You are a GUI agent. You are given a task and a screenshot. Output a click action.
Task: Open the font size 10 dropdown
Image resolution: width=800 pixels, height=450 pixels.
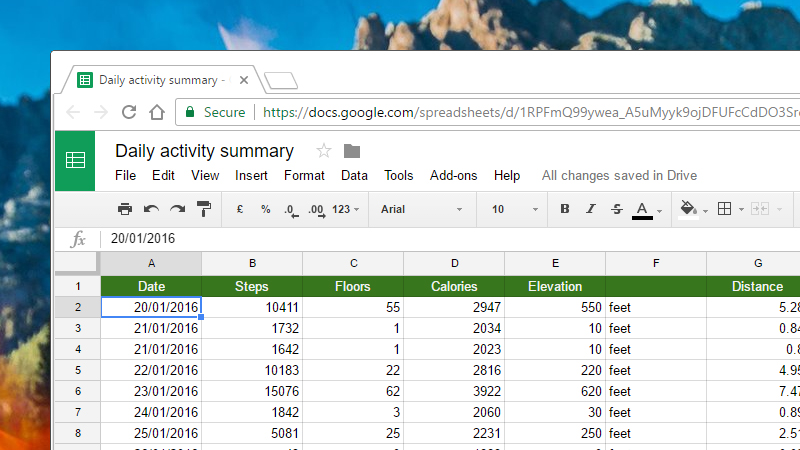(515, 209)
